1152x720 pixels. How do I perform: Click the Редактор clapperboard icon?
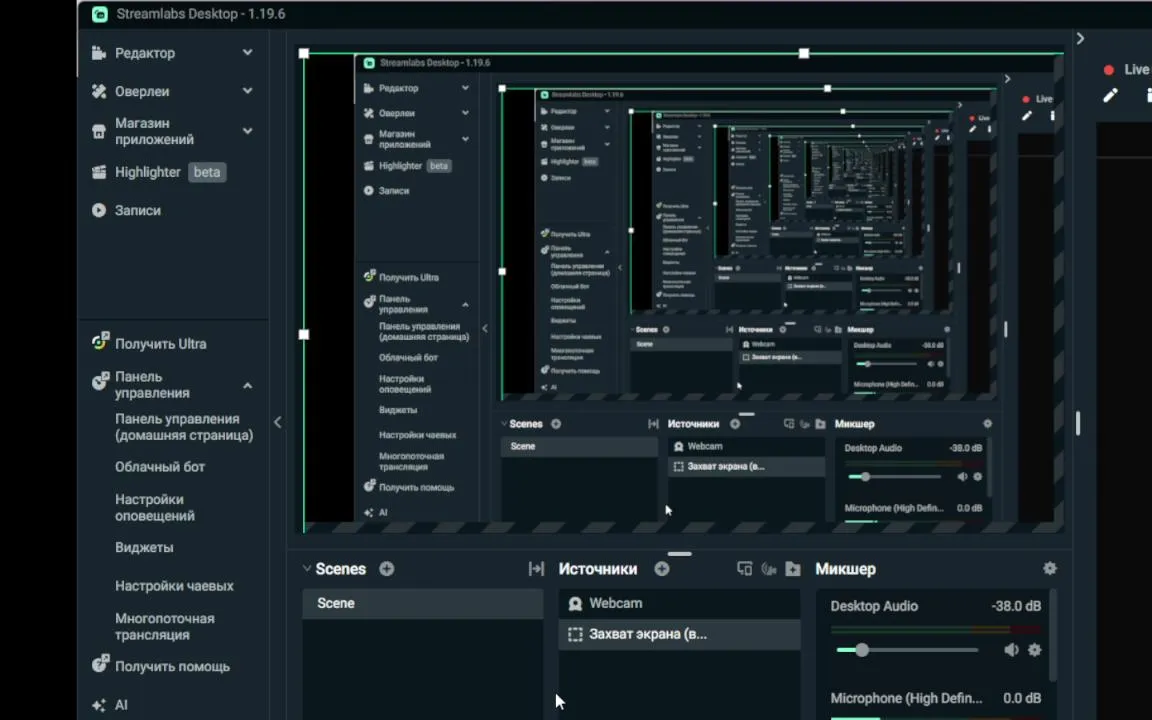98,53
